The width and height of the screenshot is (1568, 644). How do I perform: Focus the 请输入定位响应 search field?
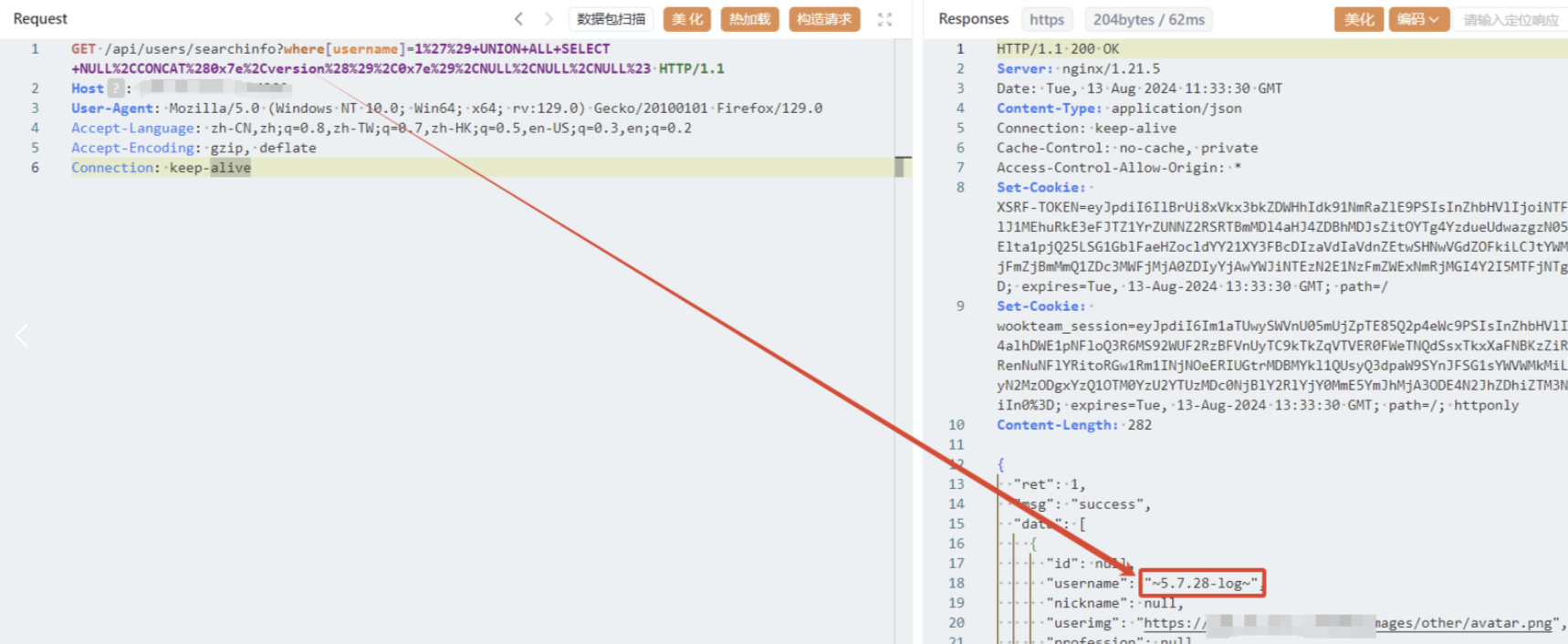(1511, 19)
